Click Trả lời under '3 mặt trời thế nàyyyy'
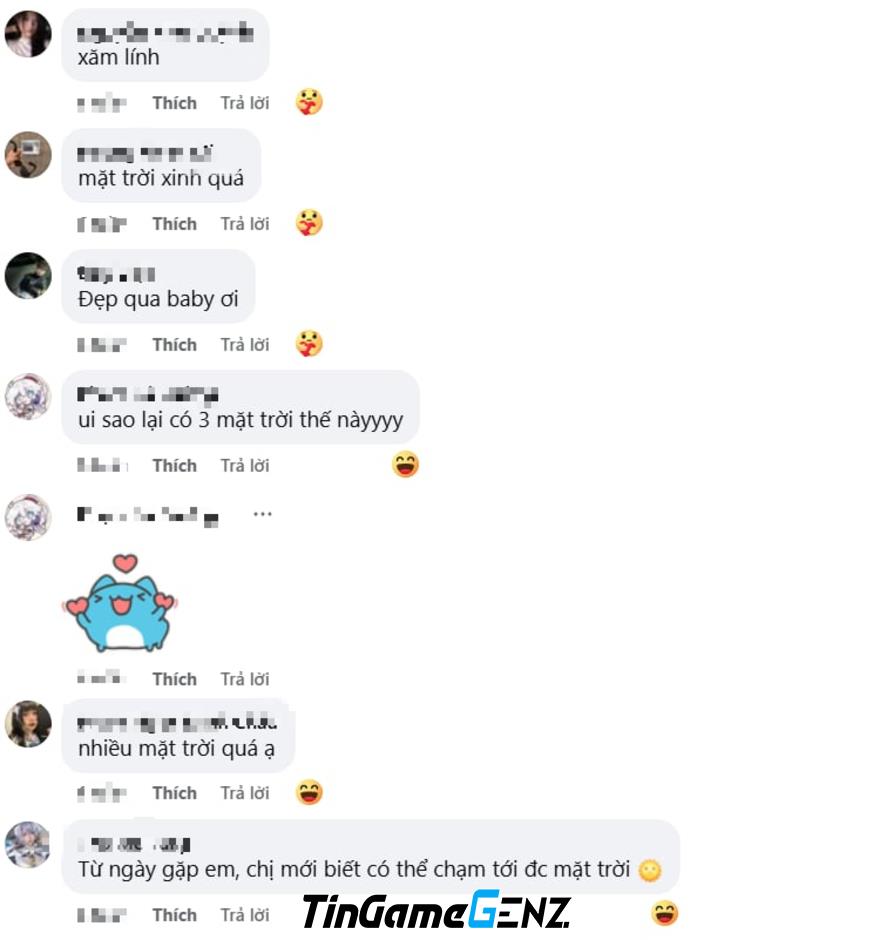Image resolution: width=873 pixels, height=940 pixels. coord(245,465)
